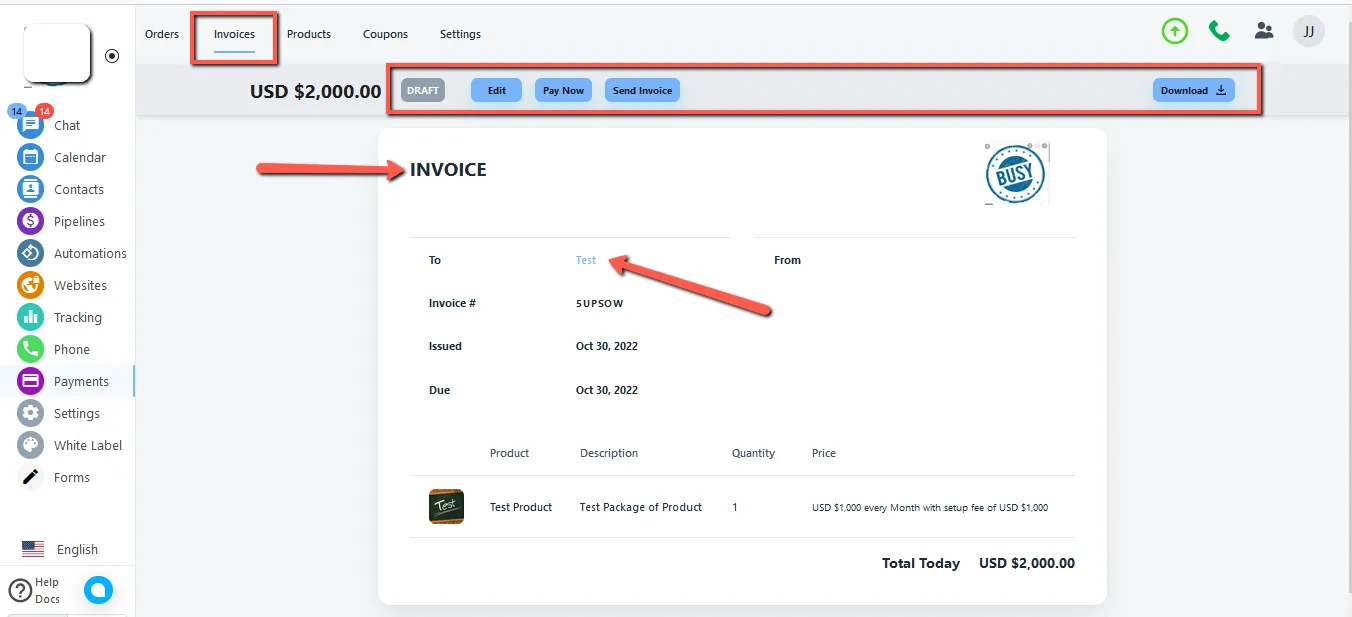Click the US flag language icon
Viewport: 1352px width, 617px height.
click(x=33, y=549)
